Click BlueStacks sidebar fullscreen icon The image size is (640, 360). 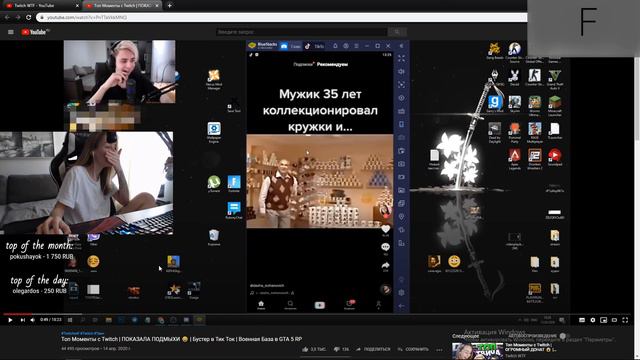pyautogui.click(x=402, y=59)
